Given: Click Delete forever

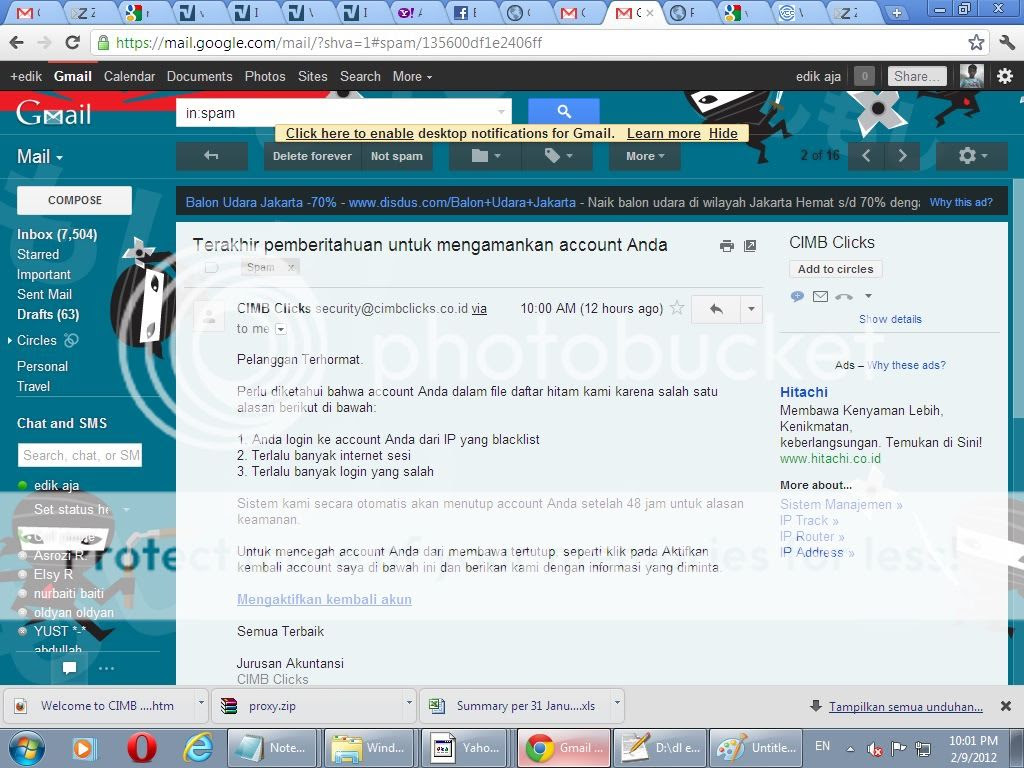Looking at the screenshot, I should tap(312, 156).
